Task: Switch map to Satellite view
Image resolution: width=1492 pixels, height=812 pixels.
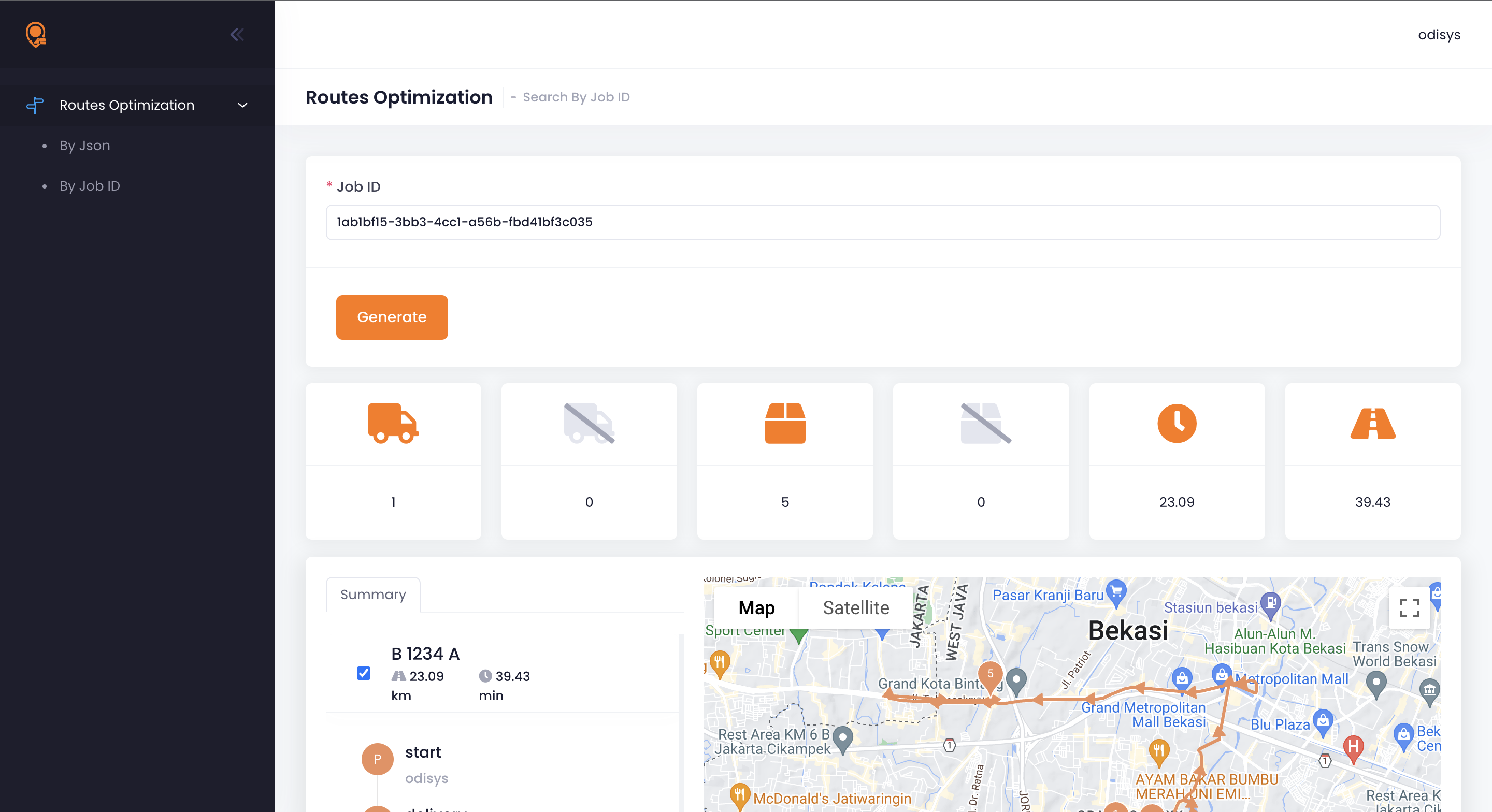Action: tap(855, 607)
